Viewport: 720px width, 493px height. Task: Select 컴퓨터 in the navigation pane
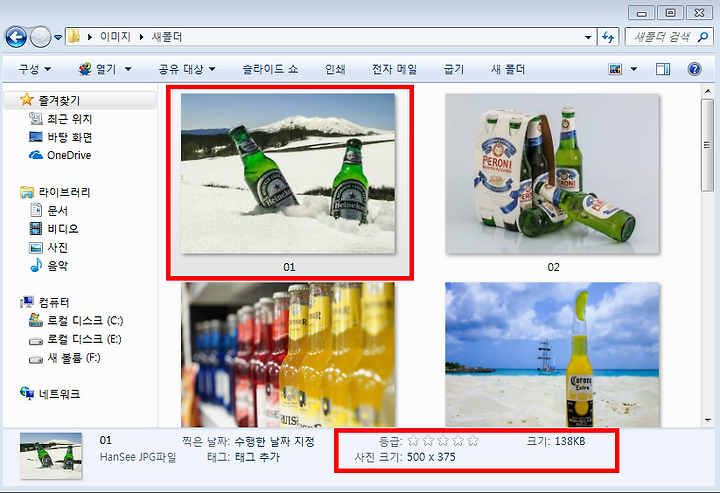54,303
